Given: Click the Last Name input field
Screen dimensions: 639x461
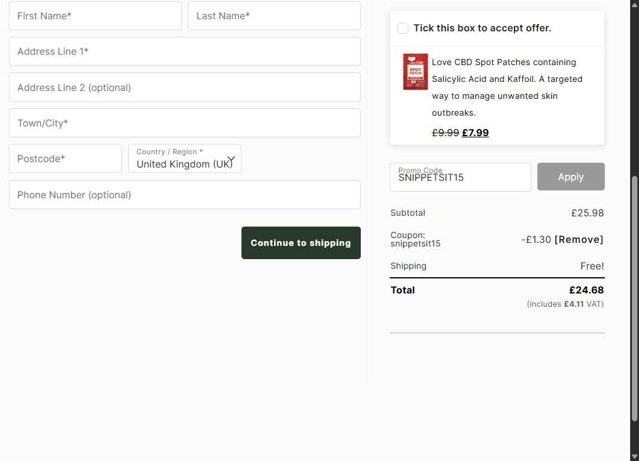Looking at the screenshot, I should tap(274, 15).
